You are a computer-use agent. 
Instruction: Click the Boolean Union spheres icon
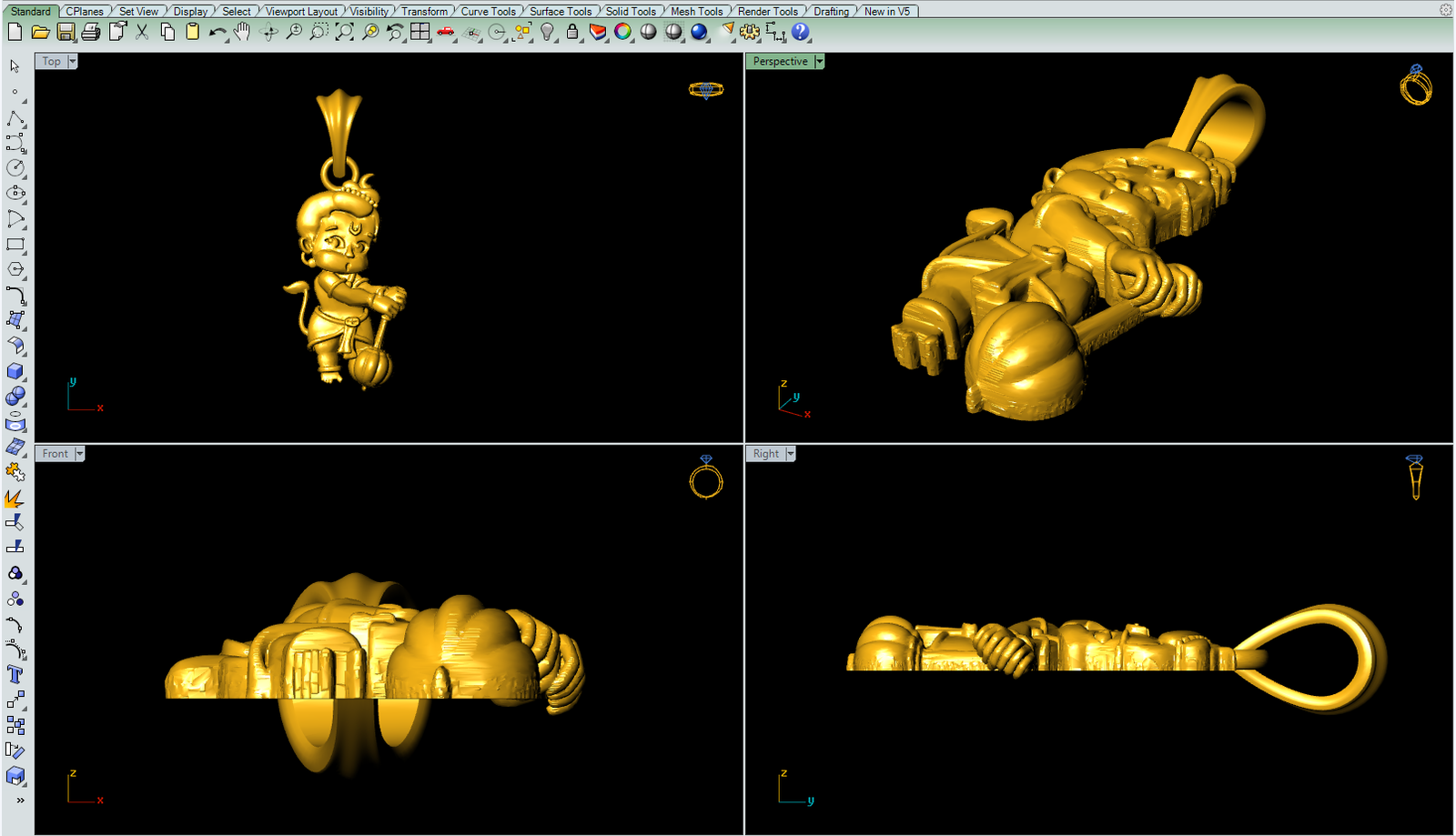pos(15,397)
